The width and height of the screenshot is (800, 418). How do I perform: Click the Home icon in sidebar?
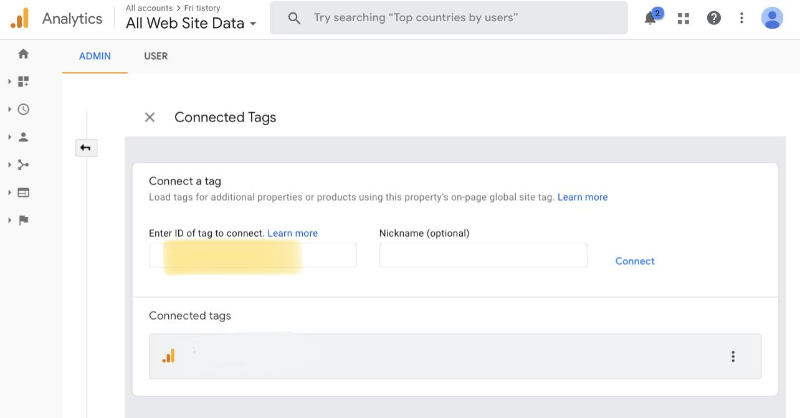(23, 54)
